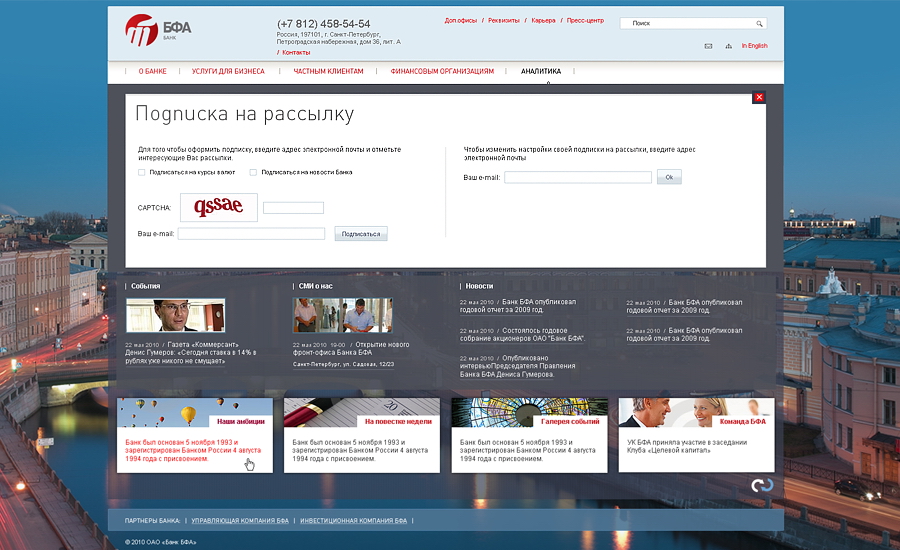
Task: Open the Коммерсантъ Денис Гумеров article link
Action: (x=191, y=353)
